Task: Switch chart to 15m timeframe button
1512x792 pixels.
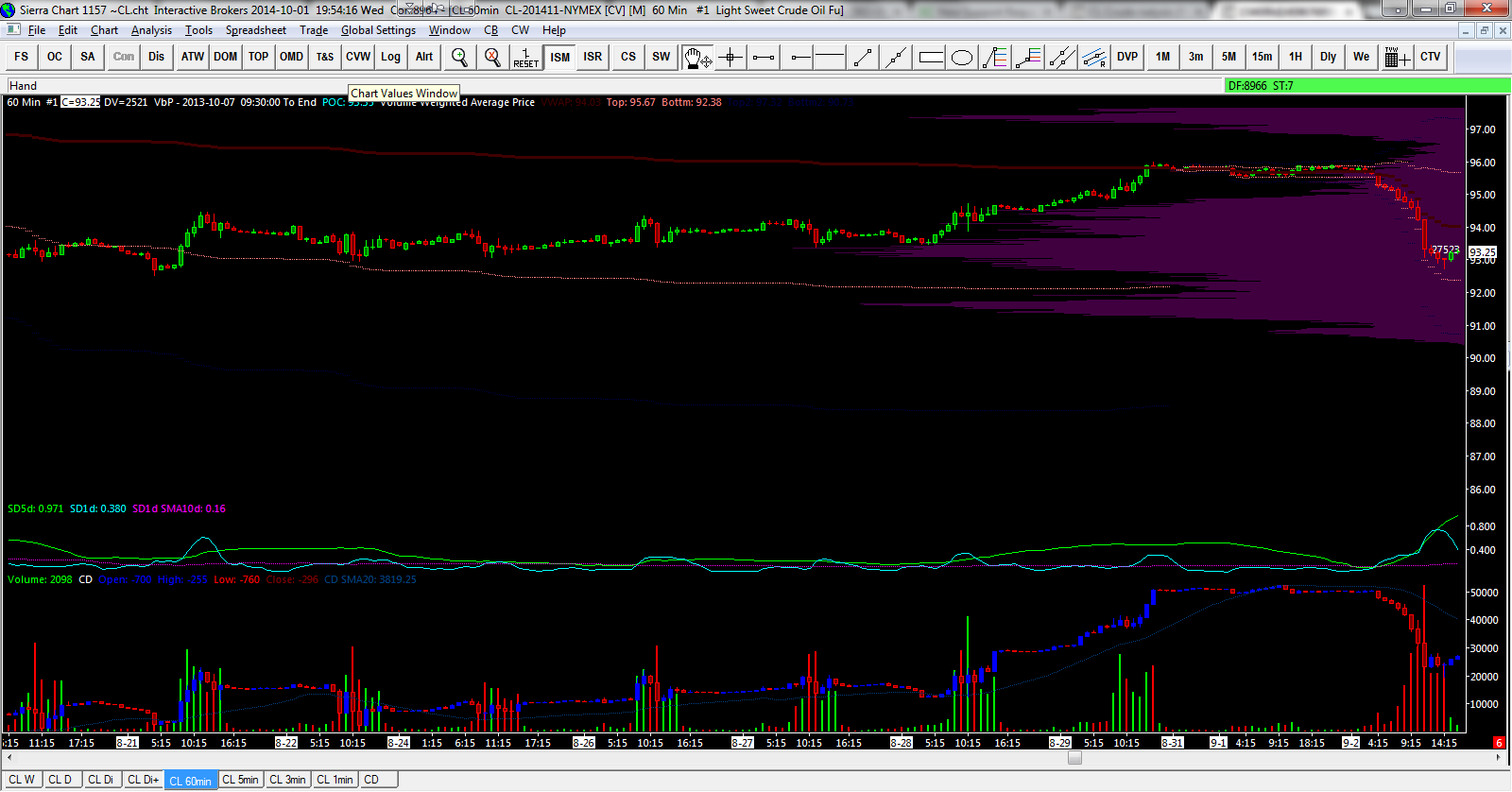Action: click(1263, 57)
